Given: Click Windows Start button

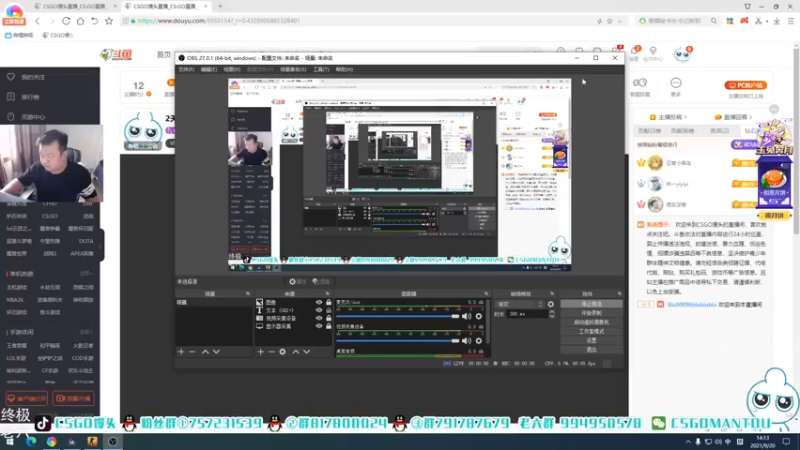Looking at the screenshot, I should pos(10,442).
